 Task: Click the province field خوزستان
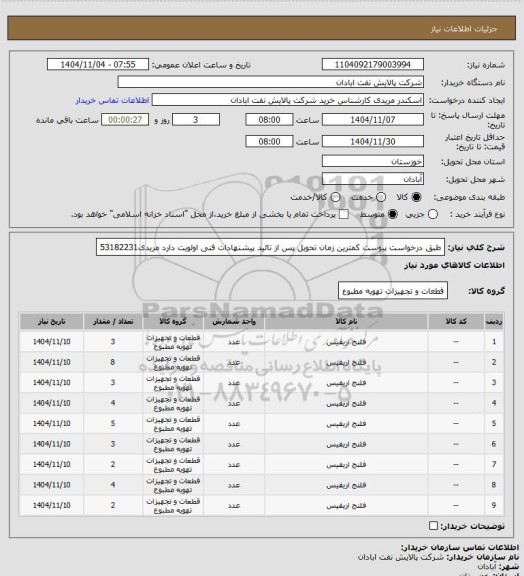[373, 161]
